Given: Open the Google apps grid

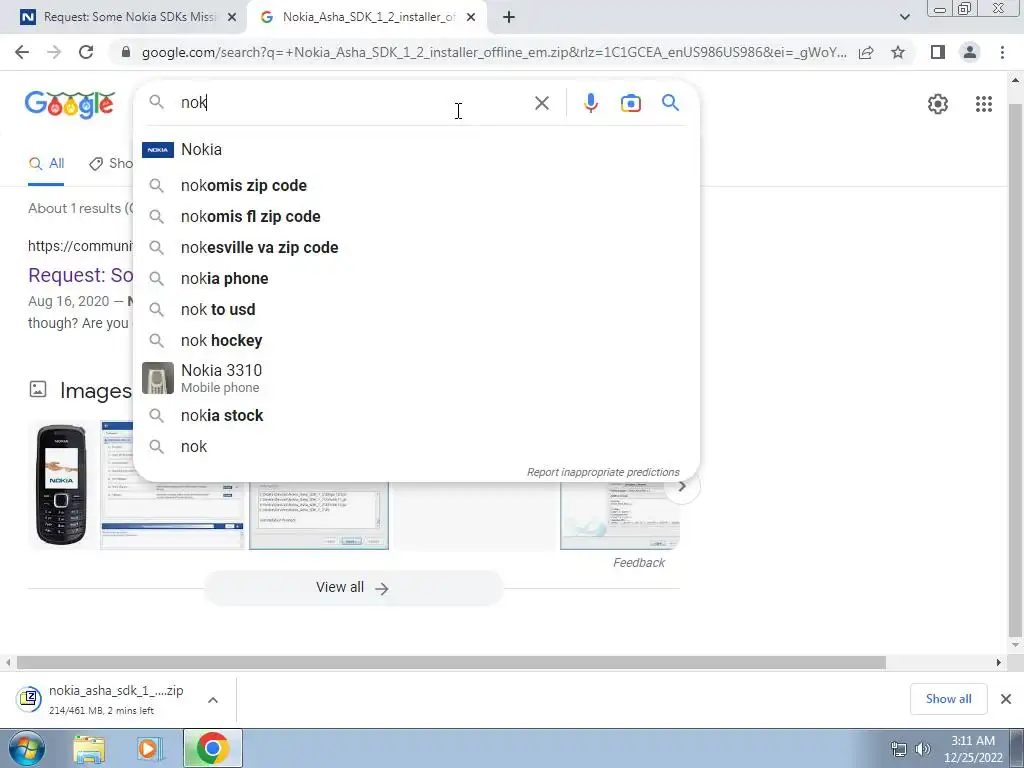Looking at the screenshot, I should point(984,104).
